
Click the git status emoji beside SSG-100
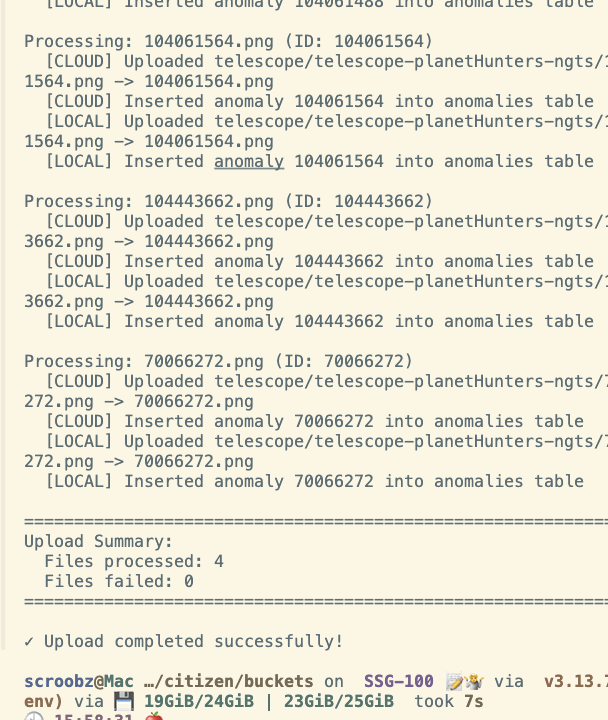[x=457, y=682]
